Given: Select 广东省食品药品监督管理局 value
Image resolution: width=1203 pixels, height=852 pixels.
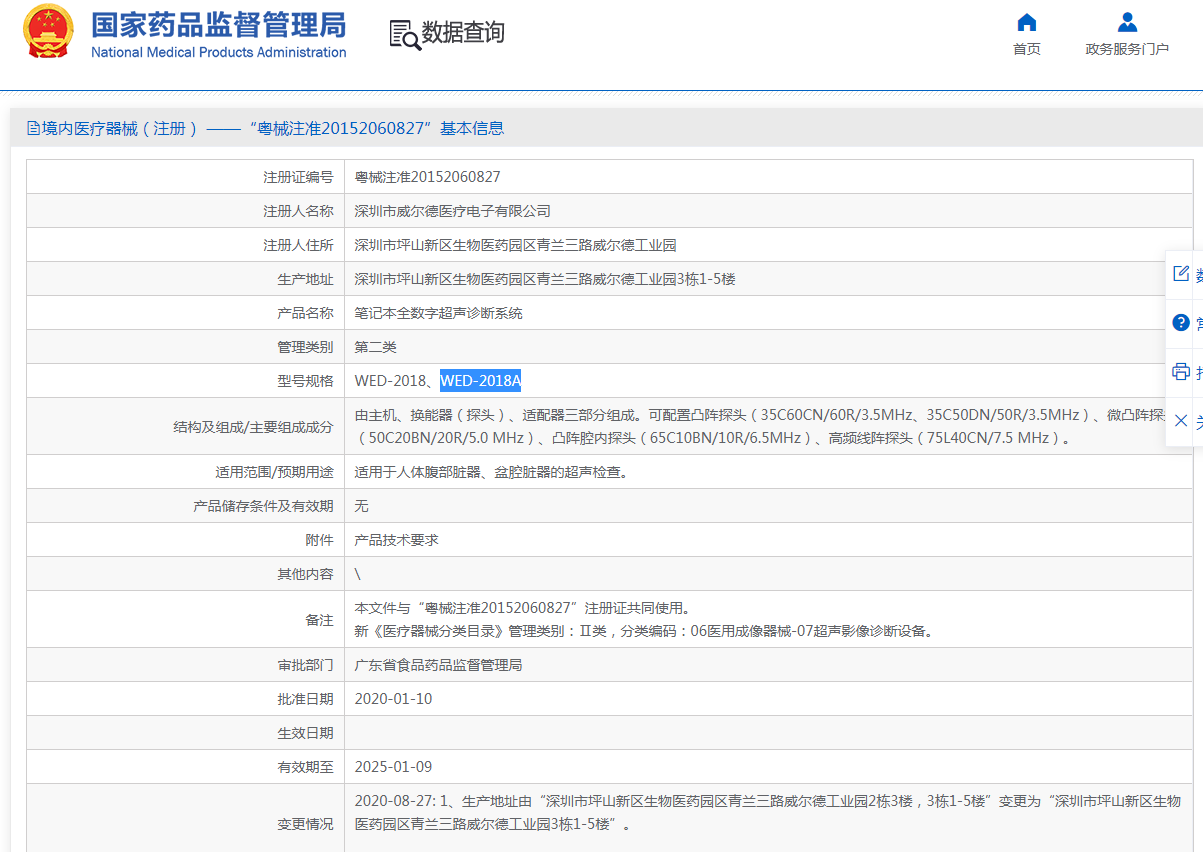Looking at the screenshot, I should [x=438, y=665].
